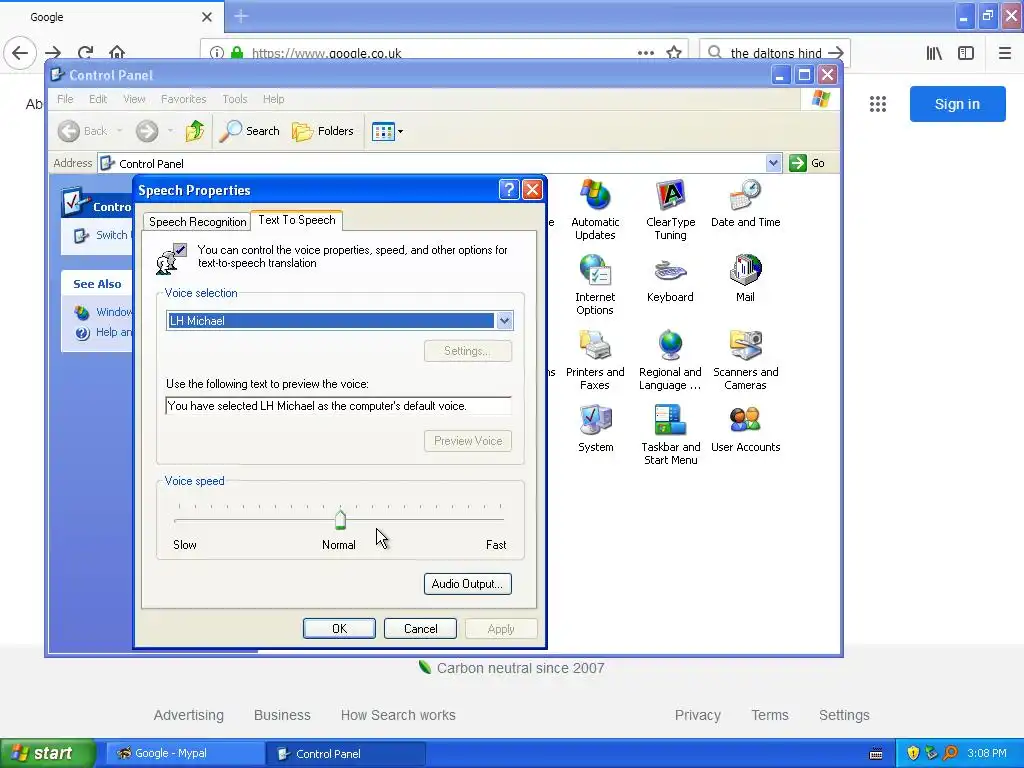
Task: Open Help menu in Control Panel
Action: (x=274, y=99)
